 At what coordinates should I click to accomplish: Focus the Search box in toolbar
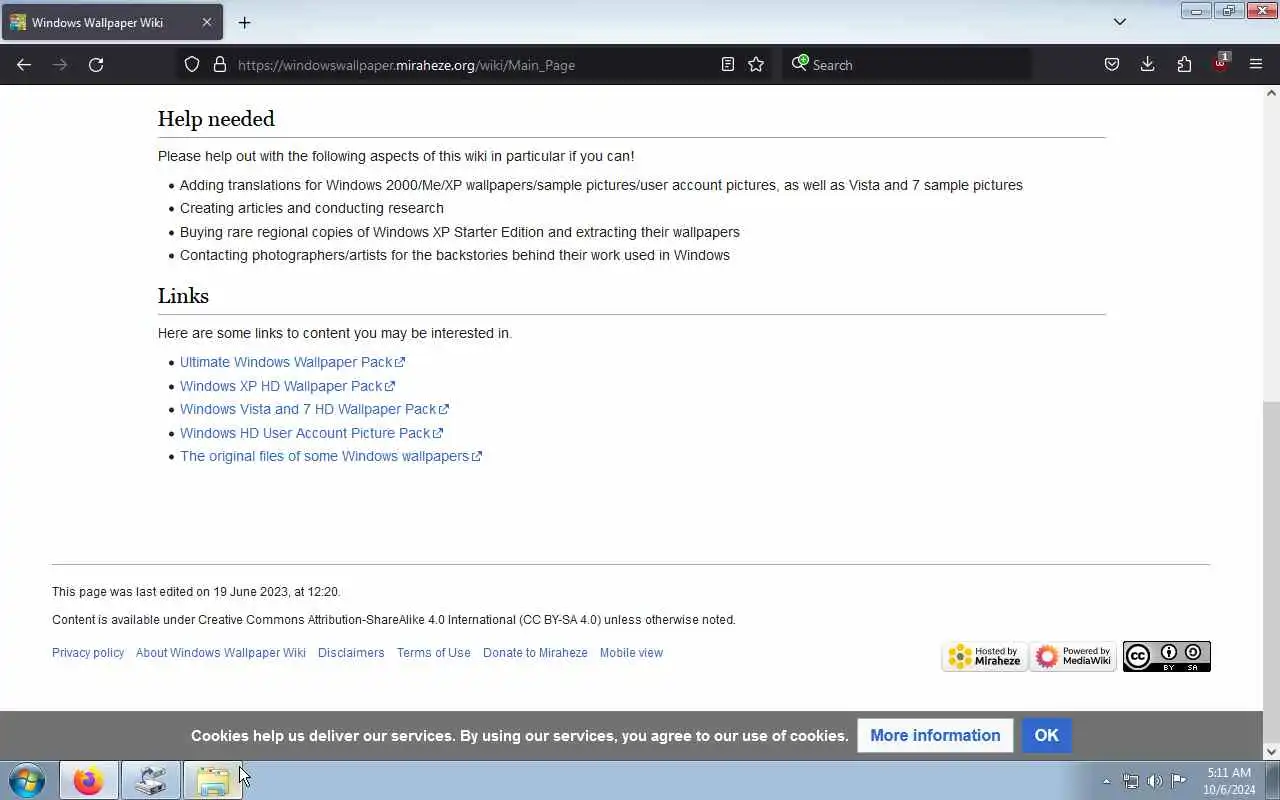[x=906, y=65]
